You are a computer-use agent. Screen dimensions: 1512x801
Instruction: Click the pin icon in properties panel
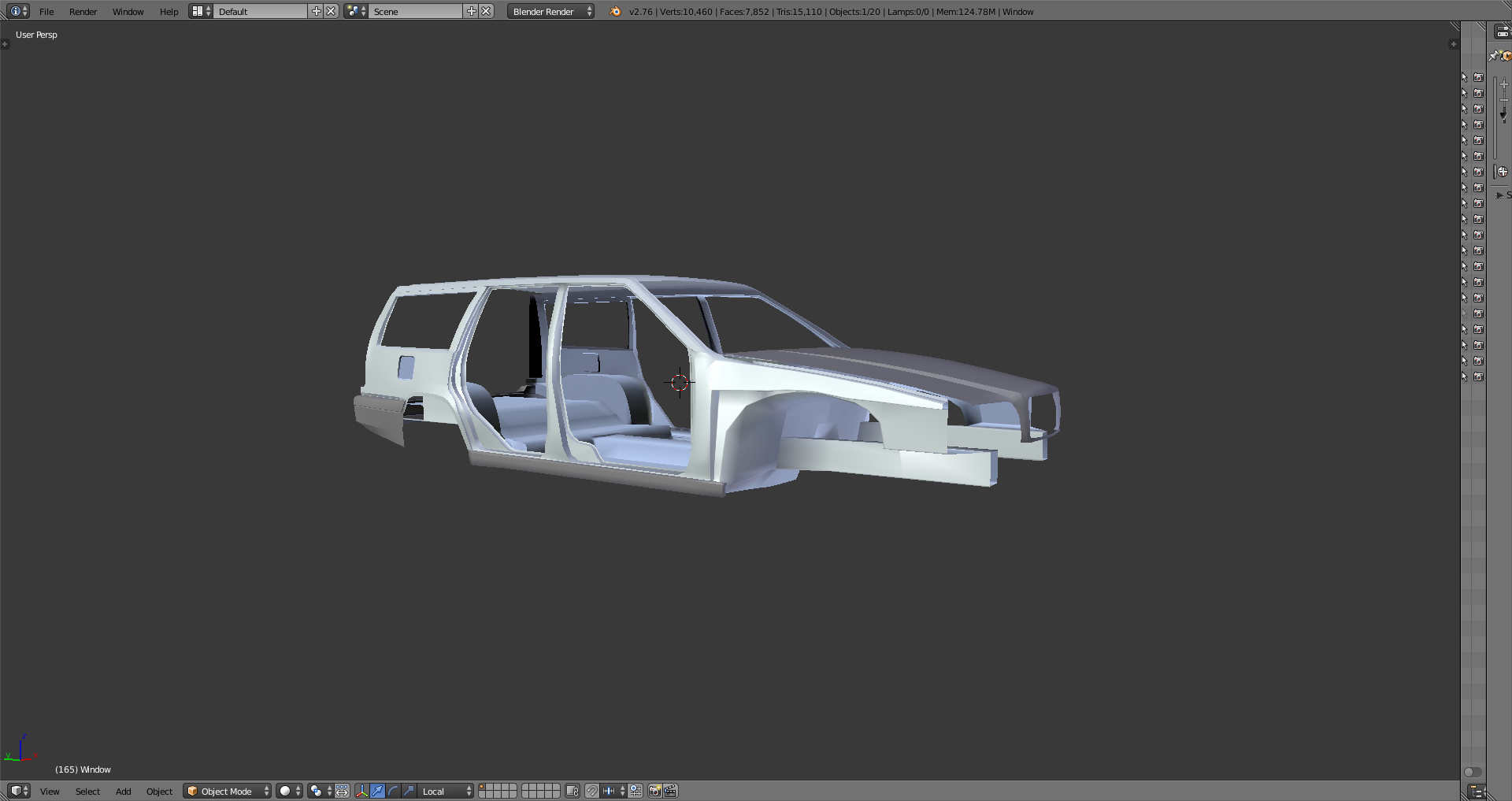(1493, 56)
